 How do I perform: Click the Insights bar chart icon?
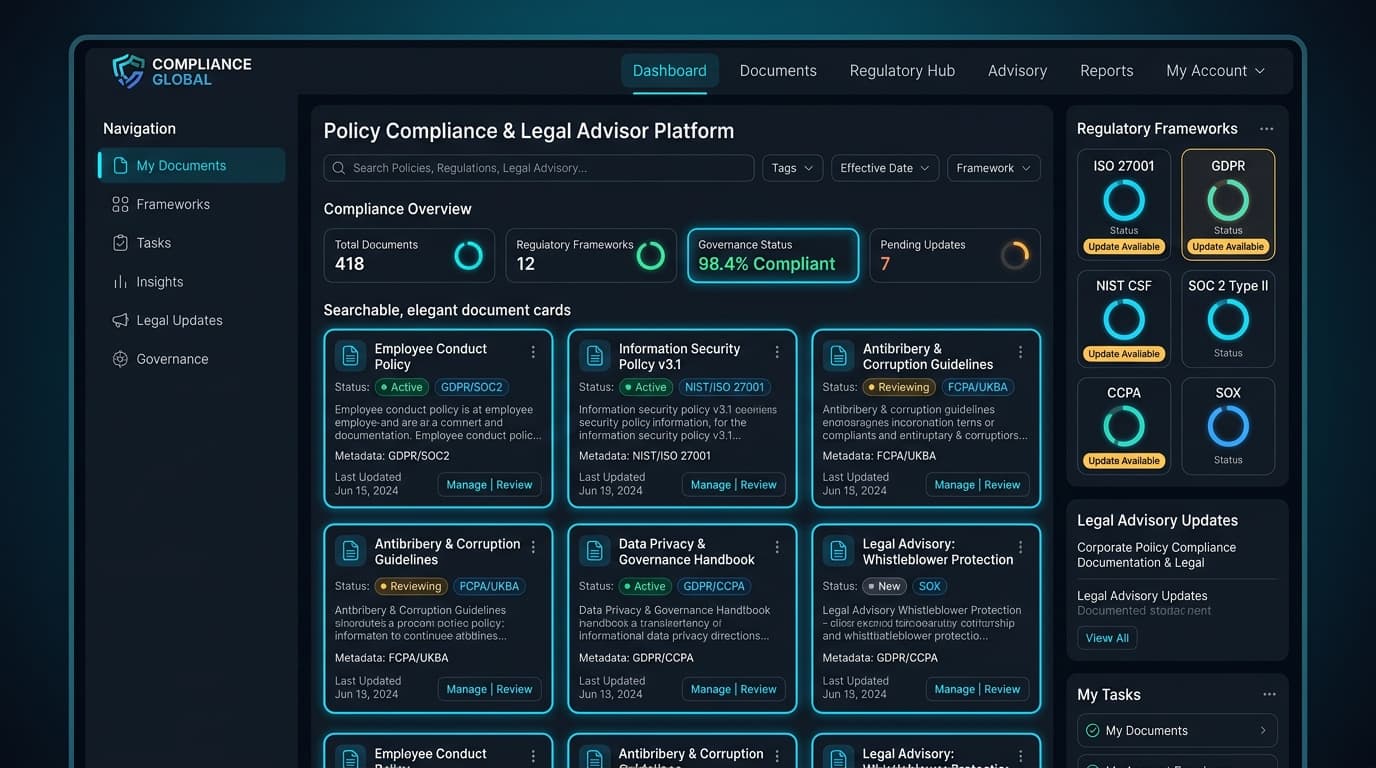coord(120,282)
